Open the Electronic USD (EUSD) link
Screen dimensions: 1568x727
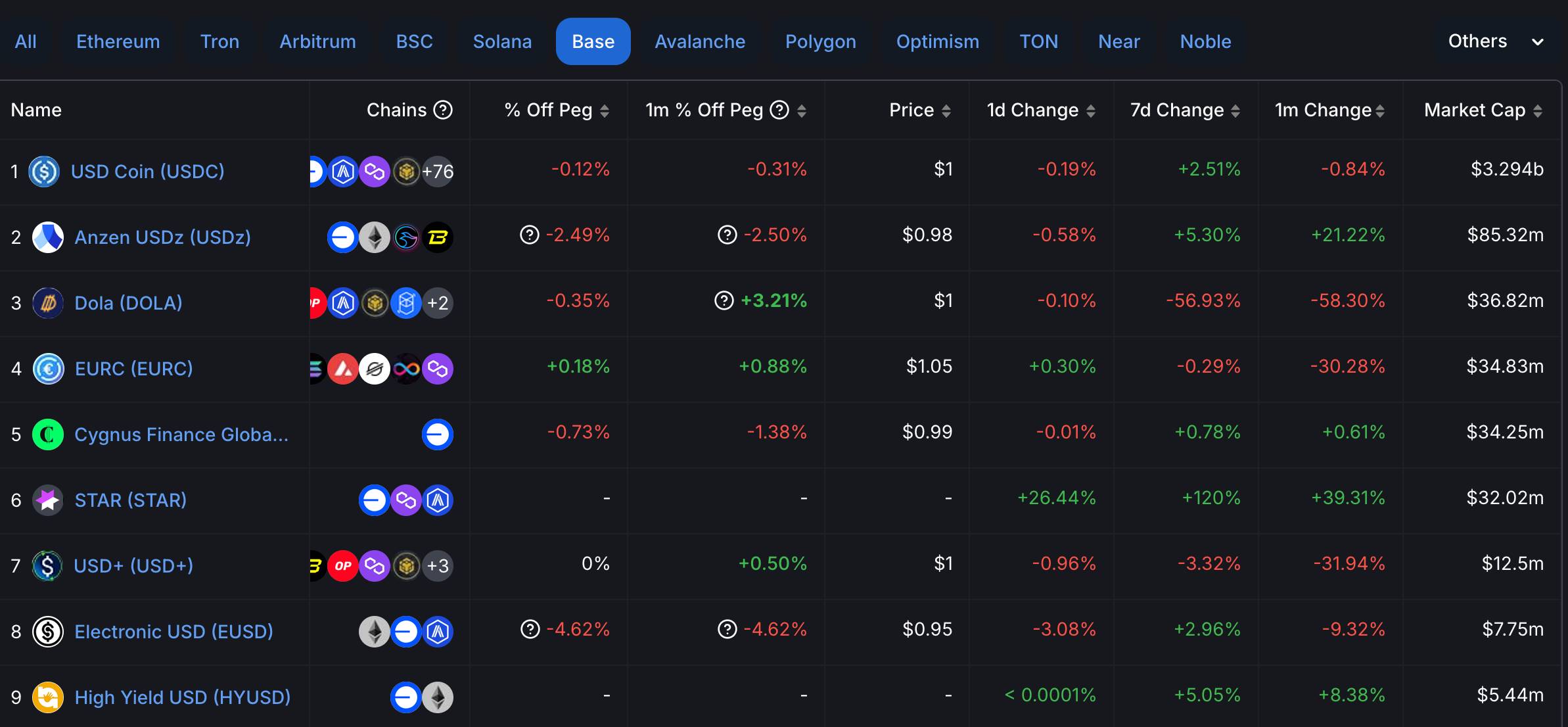[x=173, y=632]
